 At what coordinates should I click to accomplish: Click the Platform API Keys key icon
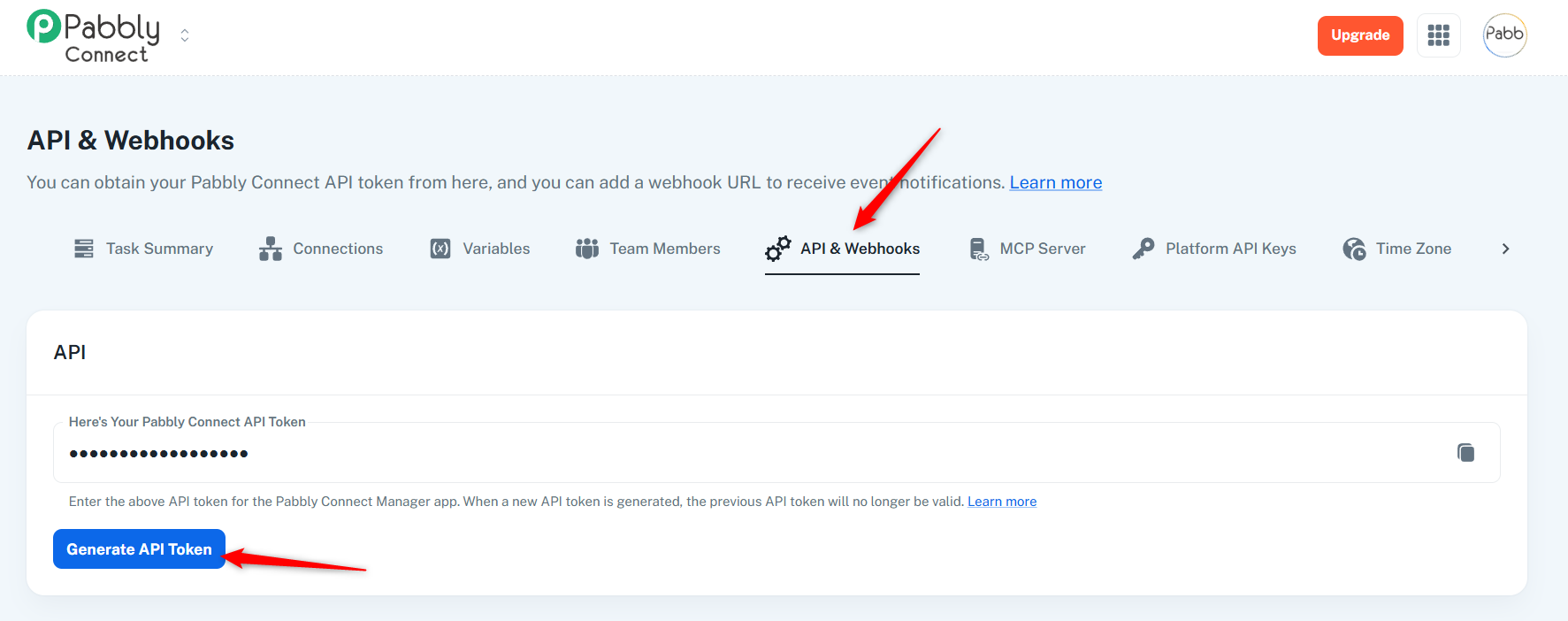[x=1143, y=249]
